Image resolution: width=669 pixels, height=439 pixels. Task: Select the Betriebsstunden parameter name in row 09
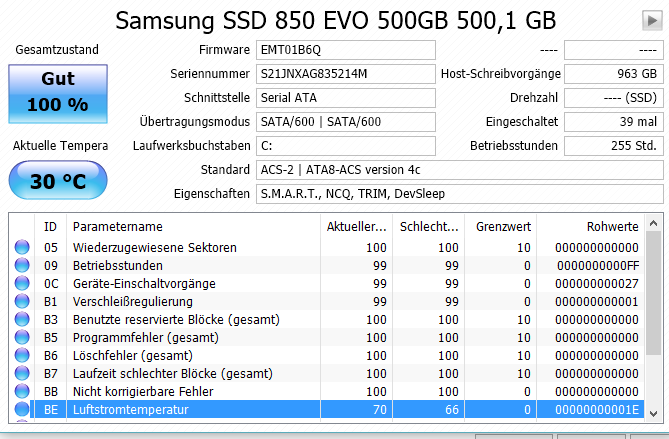118,265
